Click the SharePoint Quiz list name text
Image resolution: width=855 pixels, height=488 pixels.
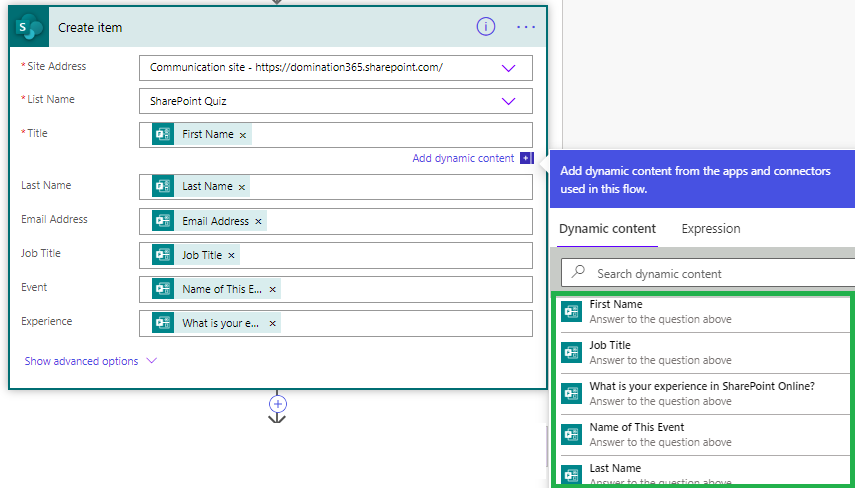pyautogui.click(x=188, y=101)
